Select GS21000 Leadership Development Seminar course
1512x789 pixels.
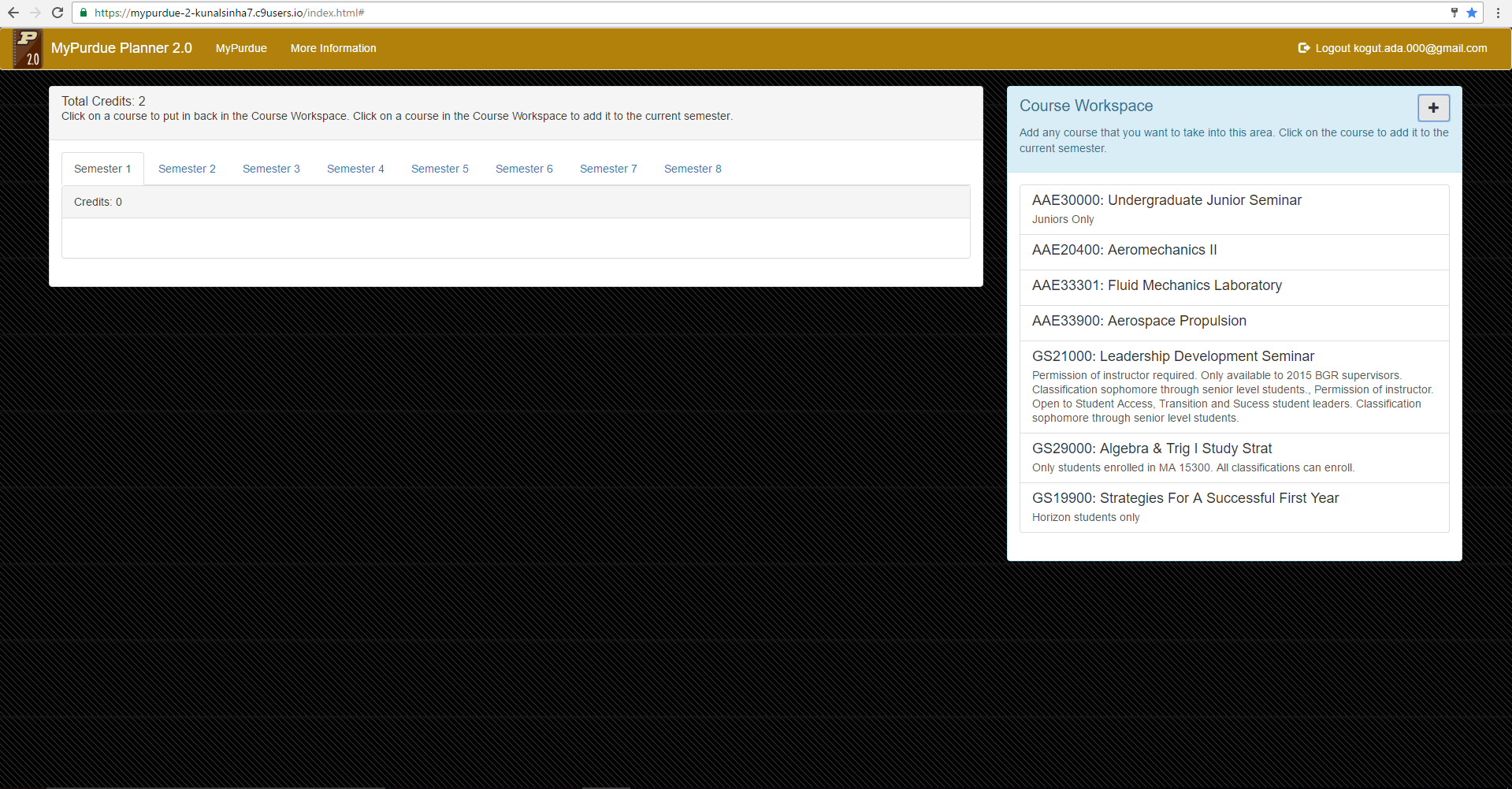click(1234, 387)
